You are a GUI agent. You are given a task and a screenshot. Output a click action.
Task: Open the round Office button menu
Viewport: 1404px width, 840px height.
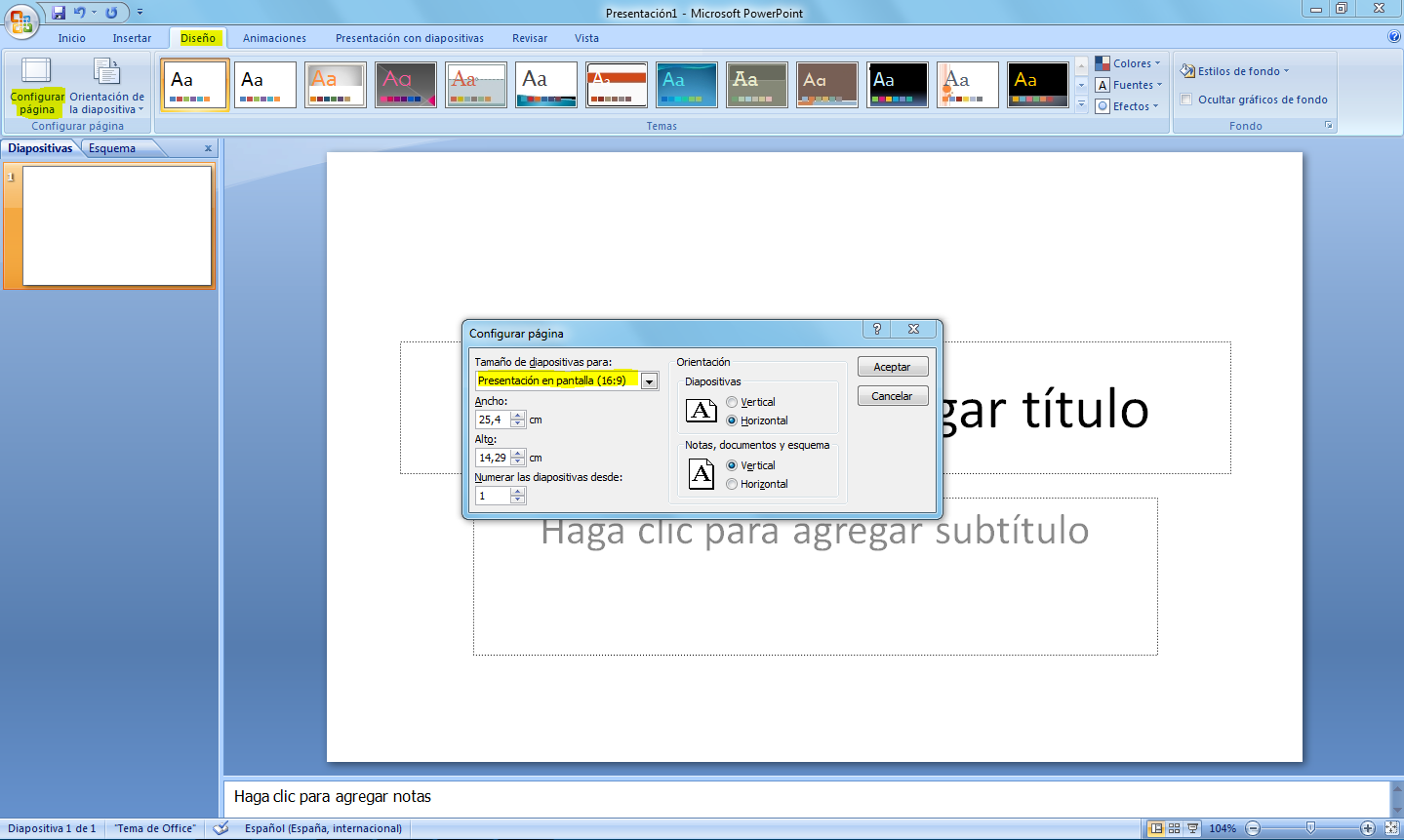[20, 20]
